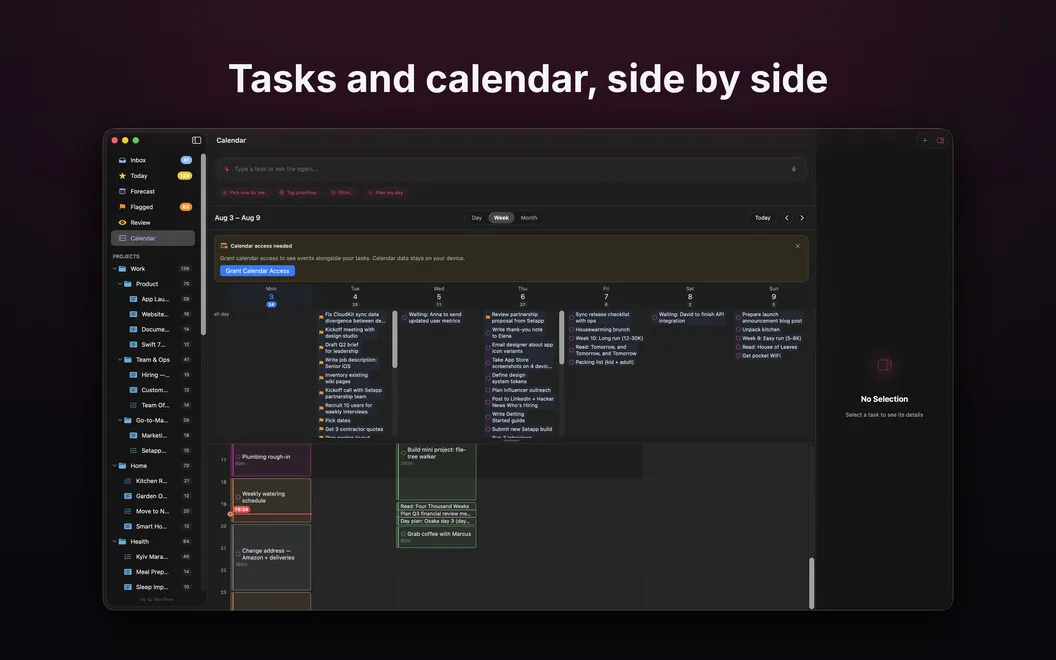The image size is (1056, 660).
Task: Click the Work folder icon
Action: pos(123,269)
